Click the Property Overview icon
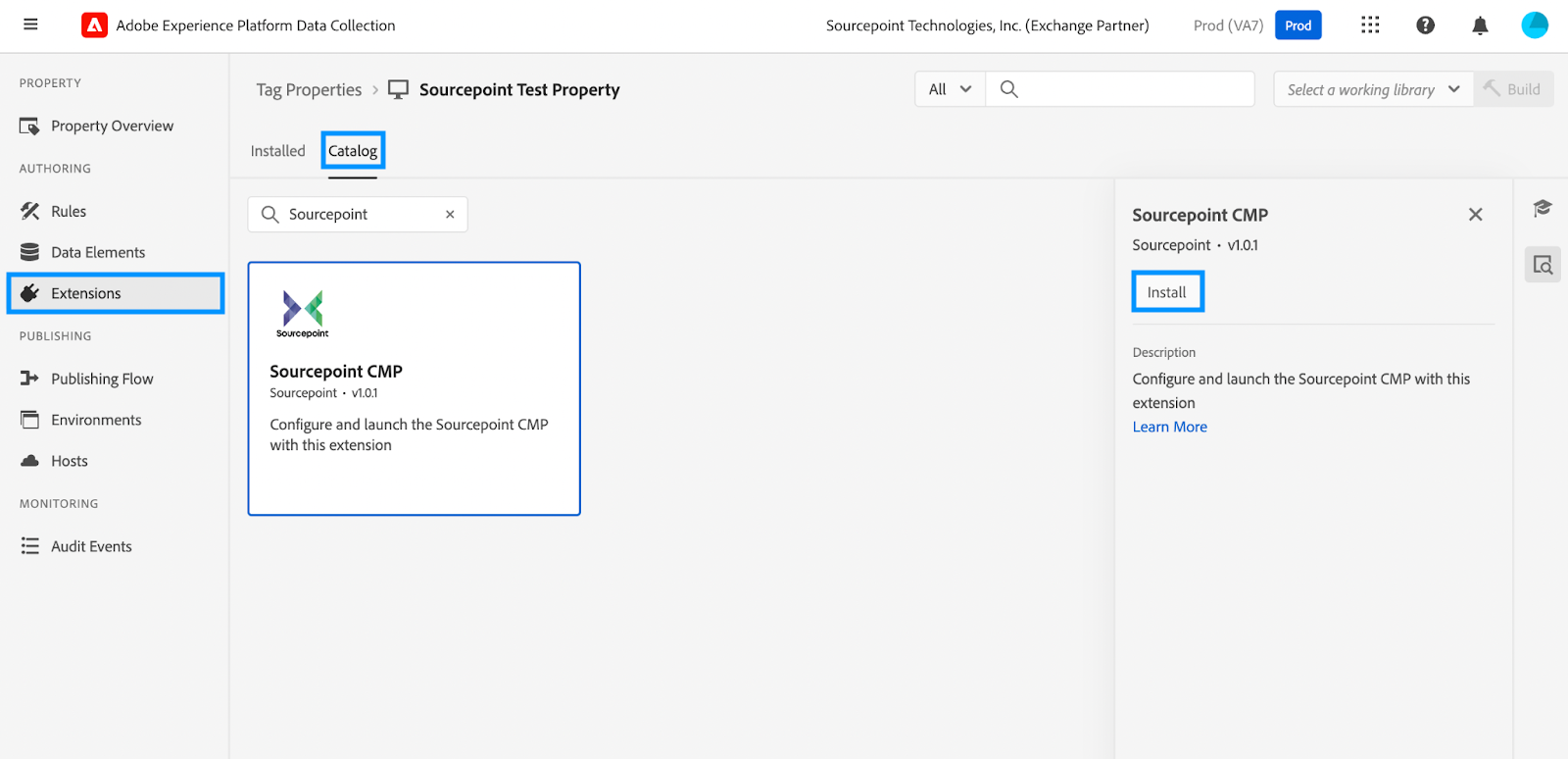 tap(29, 126)
